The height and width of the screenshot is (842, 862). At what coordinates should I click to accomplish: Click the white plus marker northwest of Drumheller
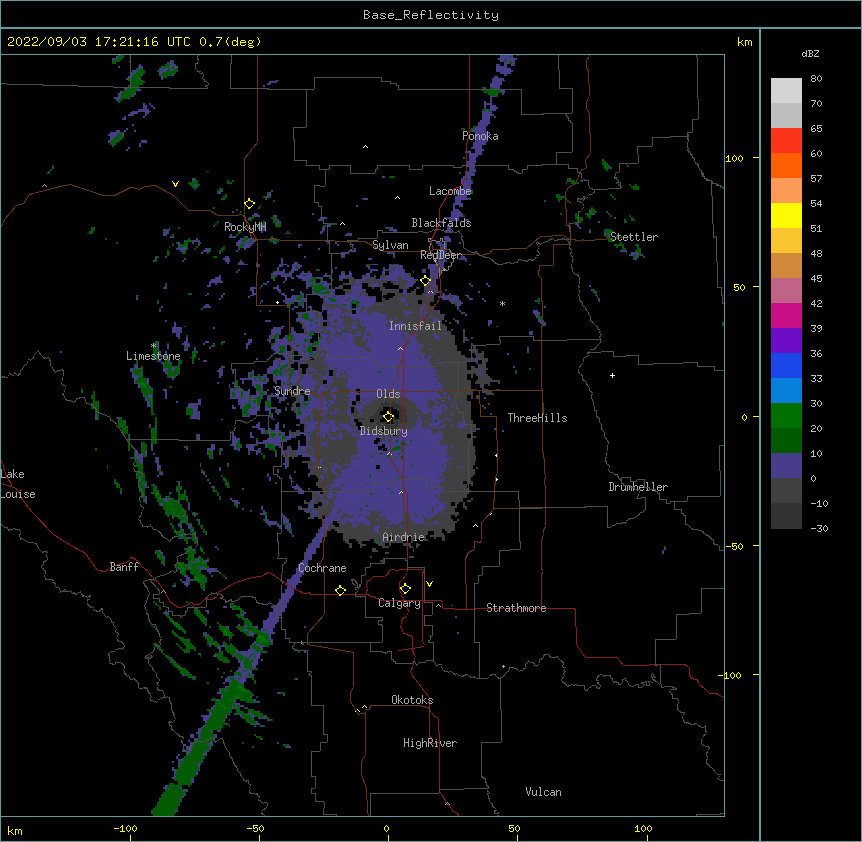[612, 375]
